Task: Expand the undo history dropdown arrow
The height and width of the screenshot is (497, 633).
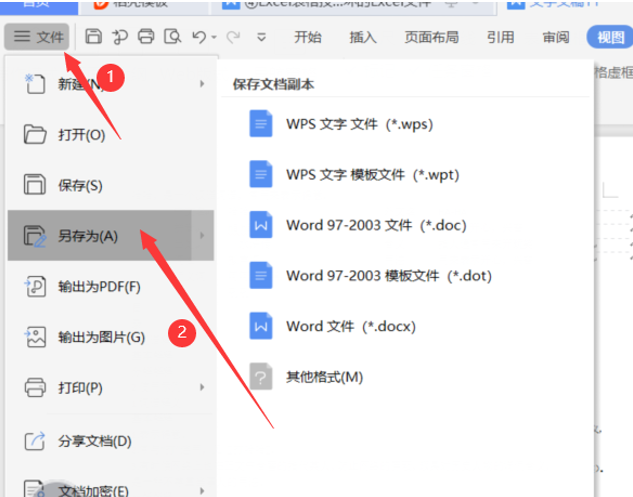Action: [214, 37]
